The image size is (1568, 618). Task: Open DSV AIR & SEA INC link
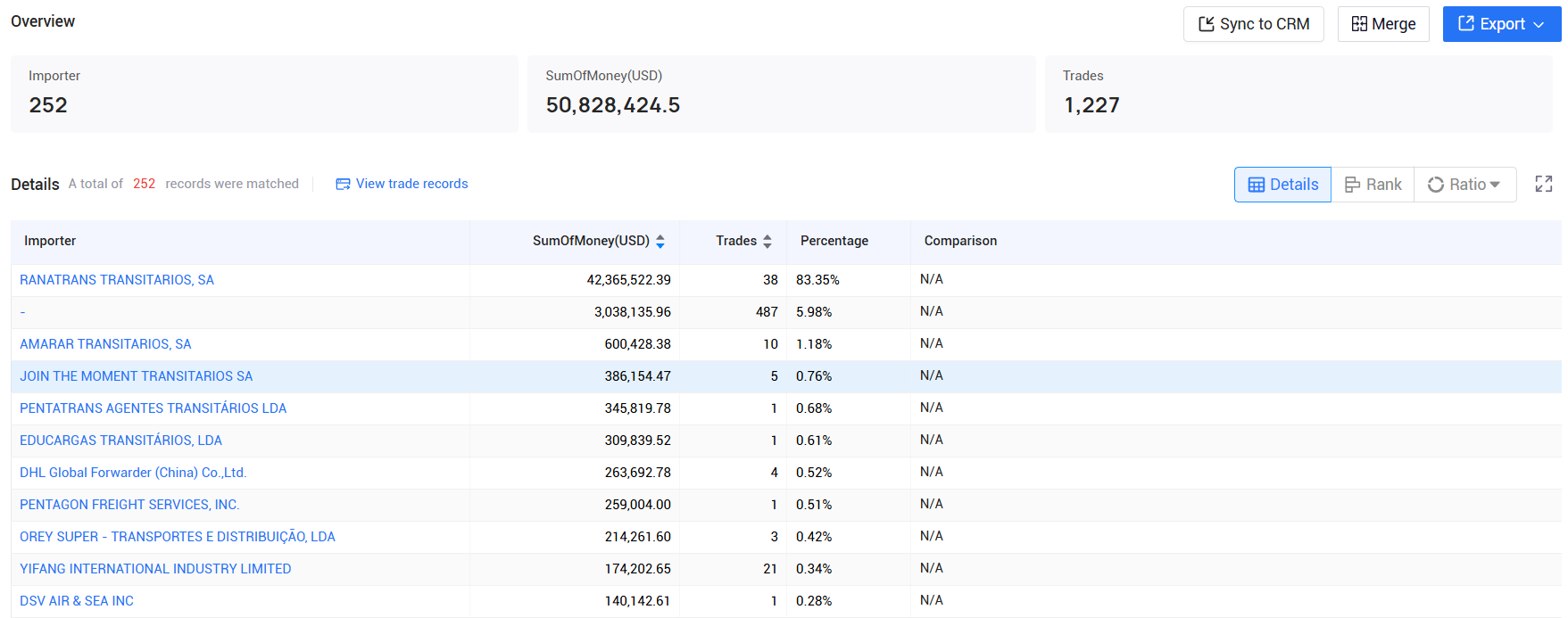coord(77,601)
